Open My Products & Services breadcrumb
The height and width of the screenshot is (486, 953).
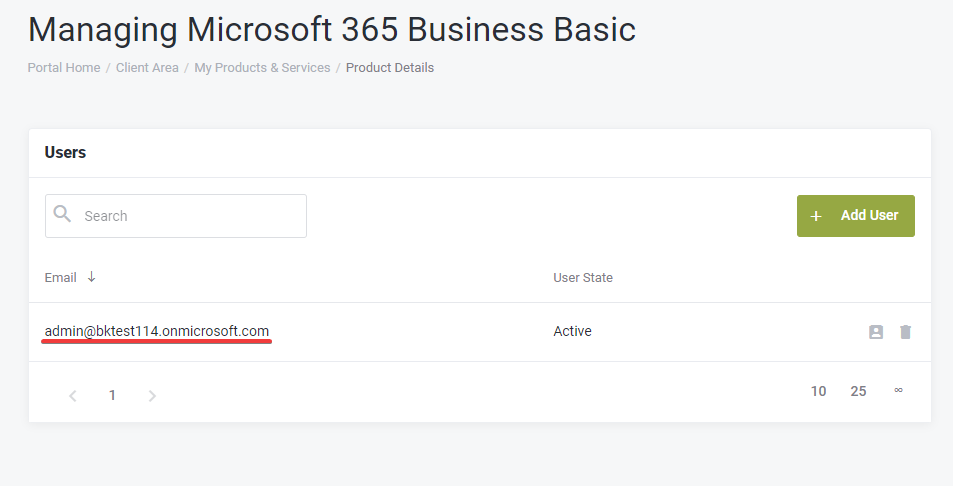point(262,67)
